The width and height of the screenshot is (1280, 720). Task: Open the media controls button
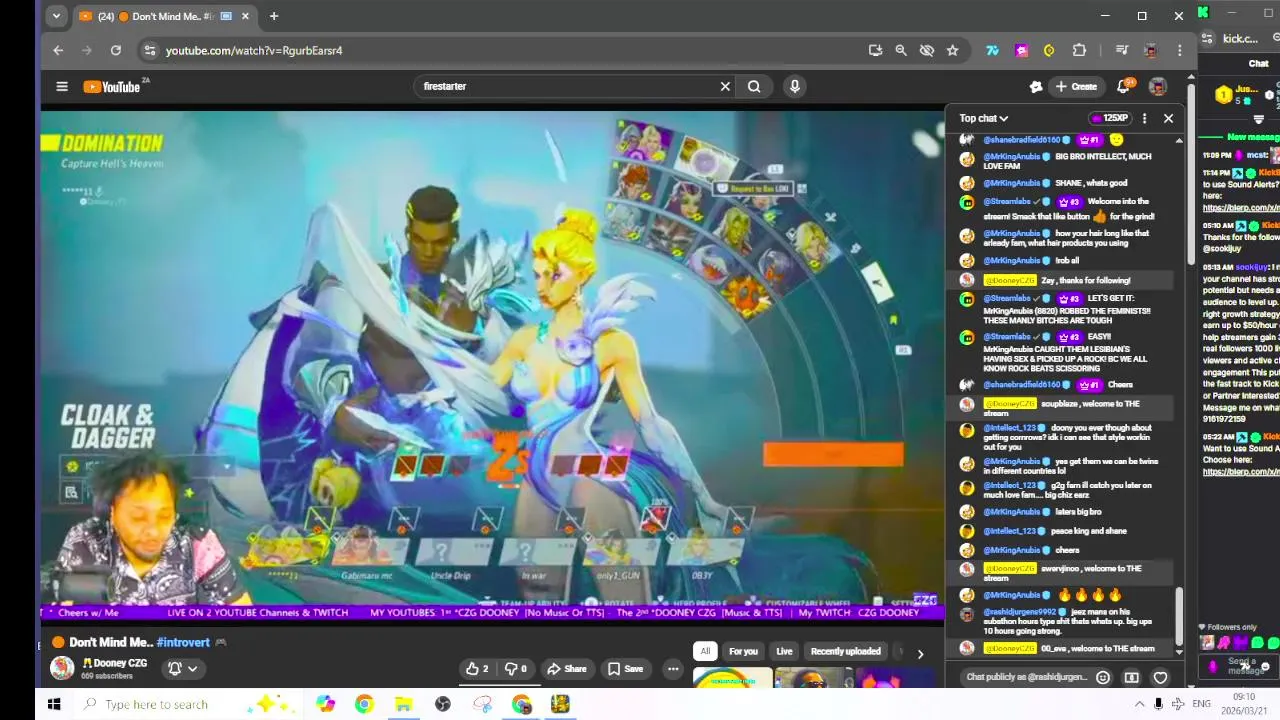pyautogui.click(x=1122, y=50)
